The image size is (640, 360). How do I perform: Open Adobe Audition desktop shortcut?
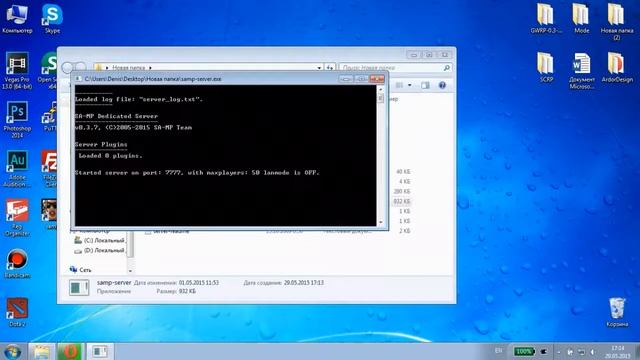tap(17, 169)
